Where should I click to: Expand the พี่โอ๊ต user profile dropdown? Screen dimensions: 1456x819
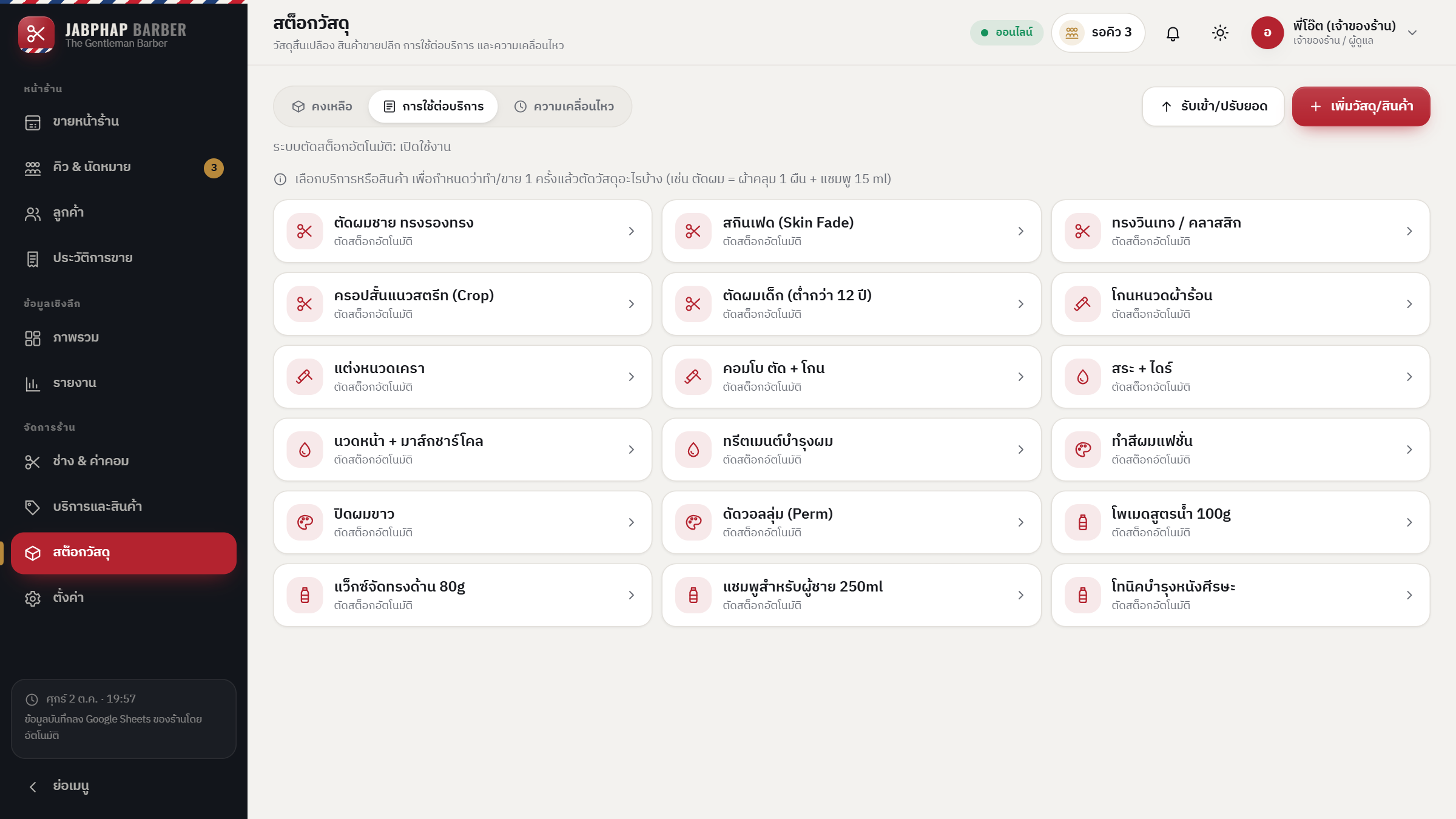coord(1412,33)
